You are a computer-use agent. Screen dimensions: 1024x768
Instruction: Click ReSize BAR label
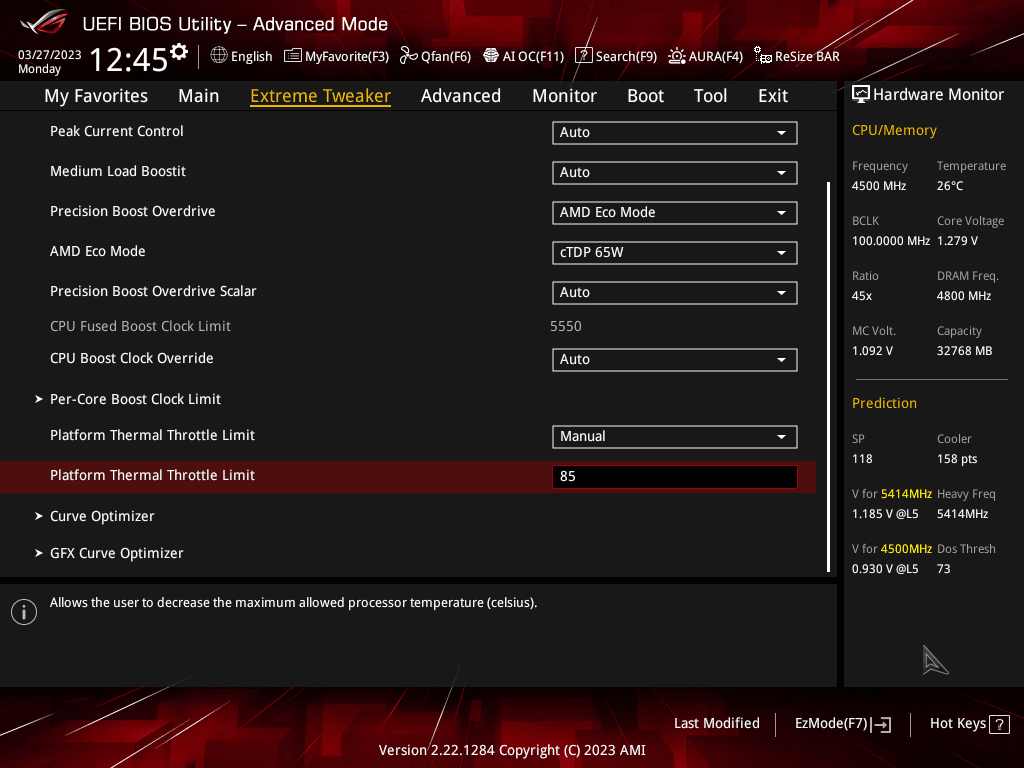(807, 56)
